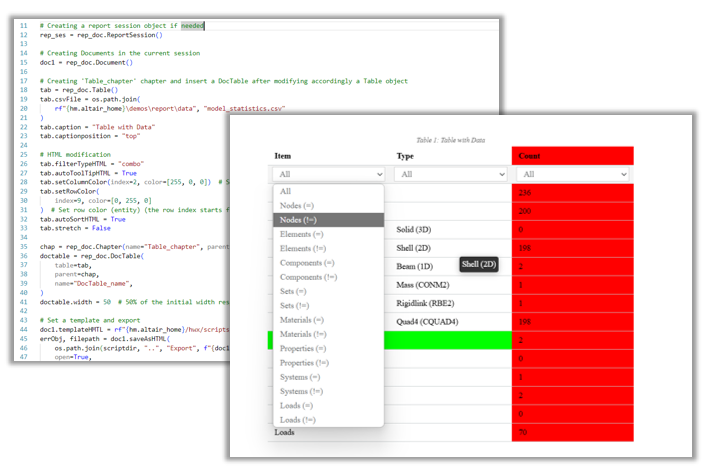Select 'Properties (=)' filter option
This screenshot has width=712, height=476.
tap(328, 348)
